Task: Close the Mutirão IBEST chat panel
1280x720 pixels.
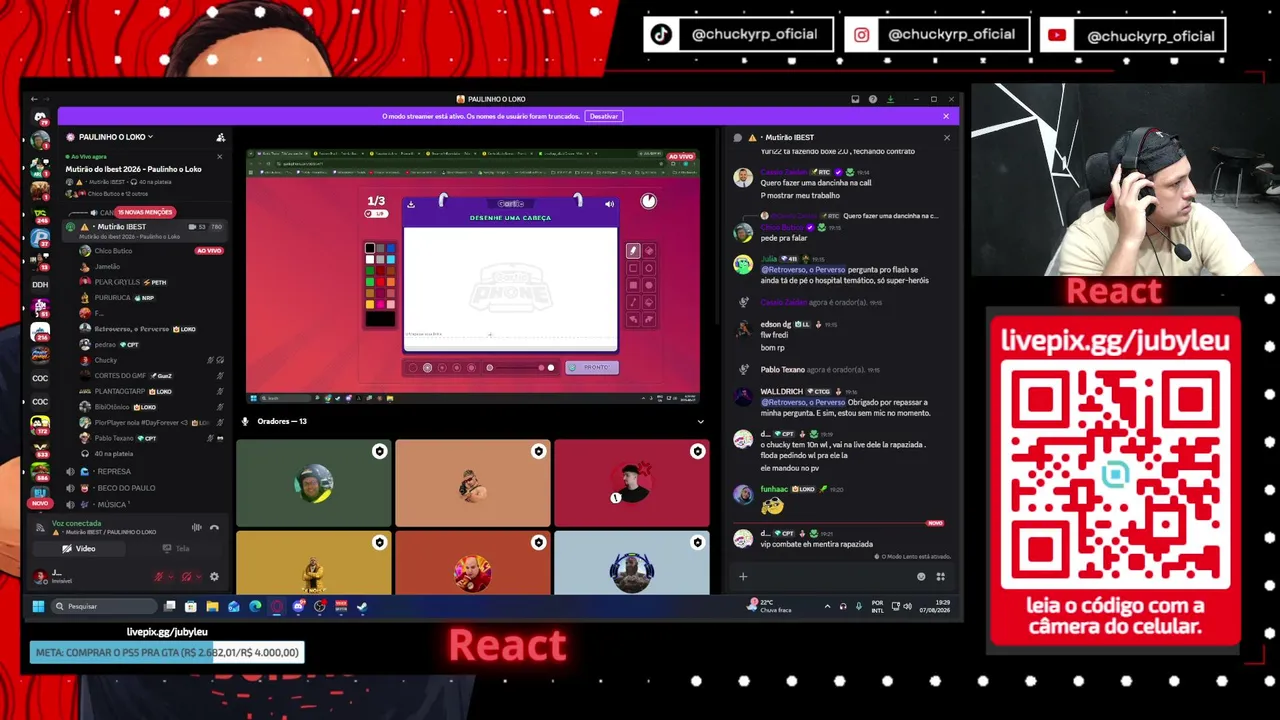Action: pos(947,137)
